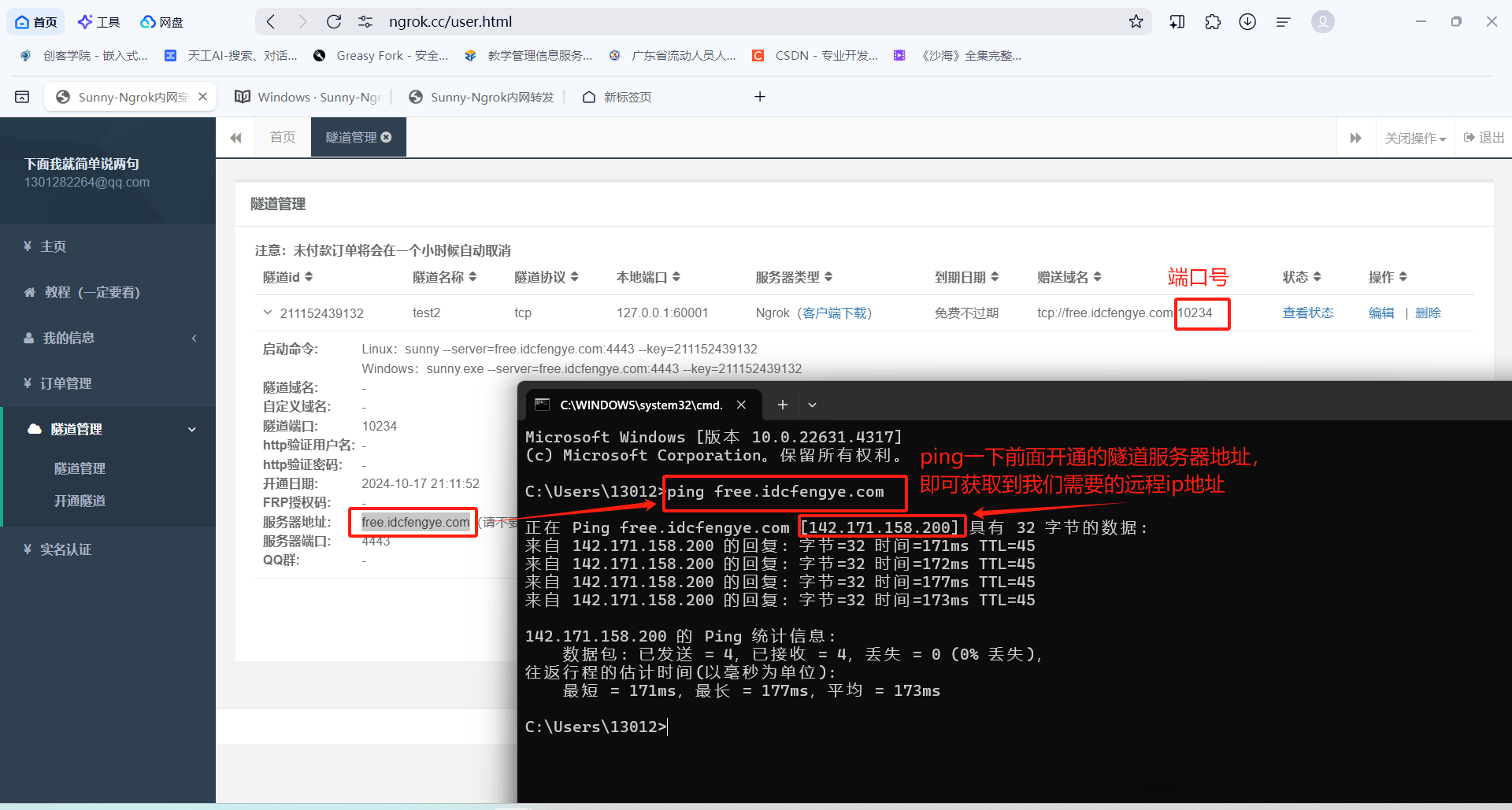Sort table by 隧道名称 column
The height and width of the screenshot is (810, 1512).
[x=444, y=277]
